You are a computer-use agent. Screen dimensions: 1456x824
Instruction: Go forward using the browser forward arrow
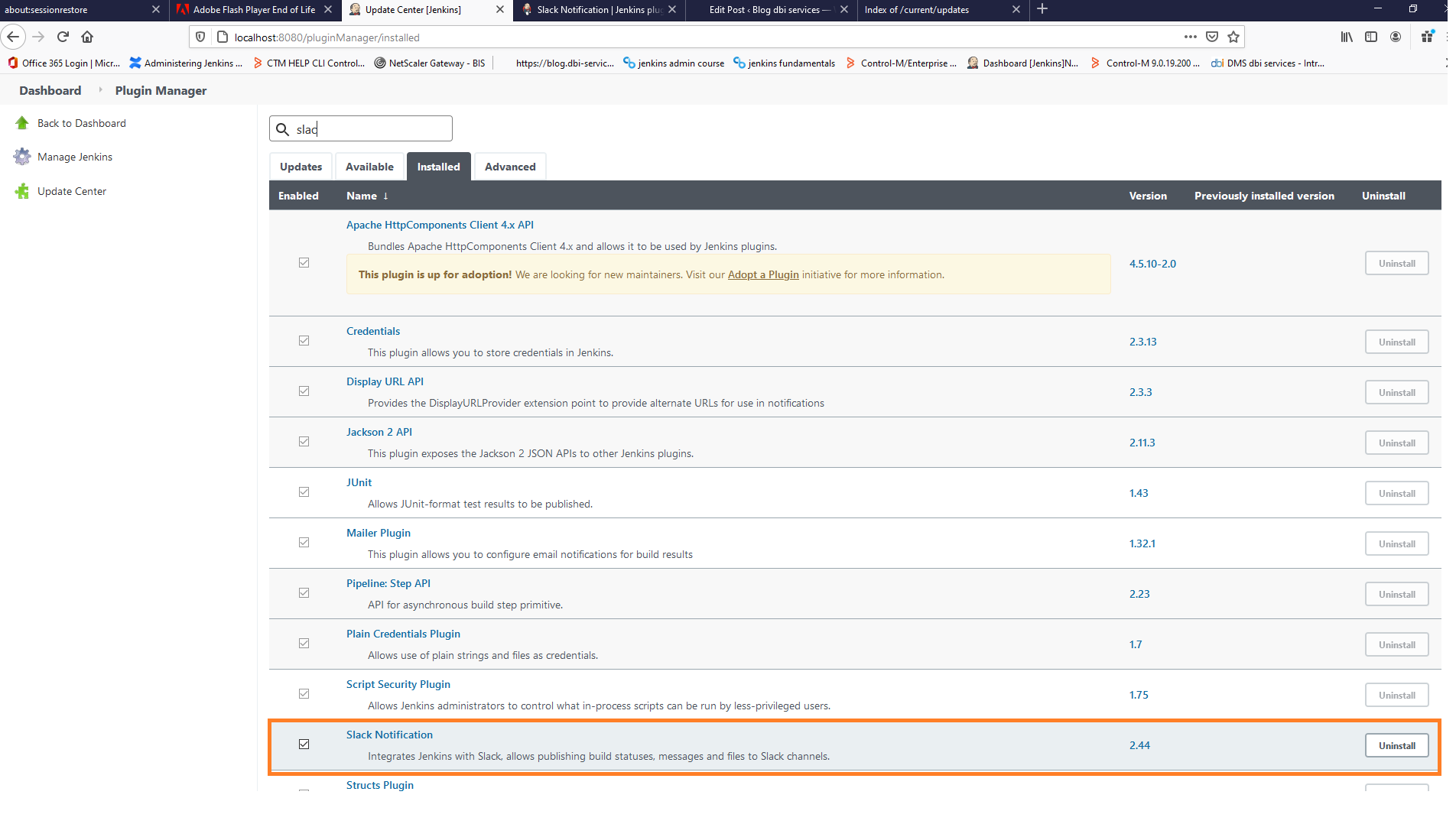tap(38, 37)
